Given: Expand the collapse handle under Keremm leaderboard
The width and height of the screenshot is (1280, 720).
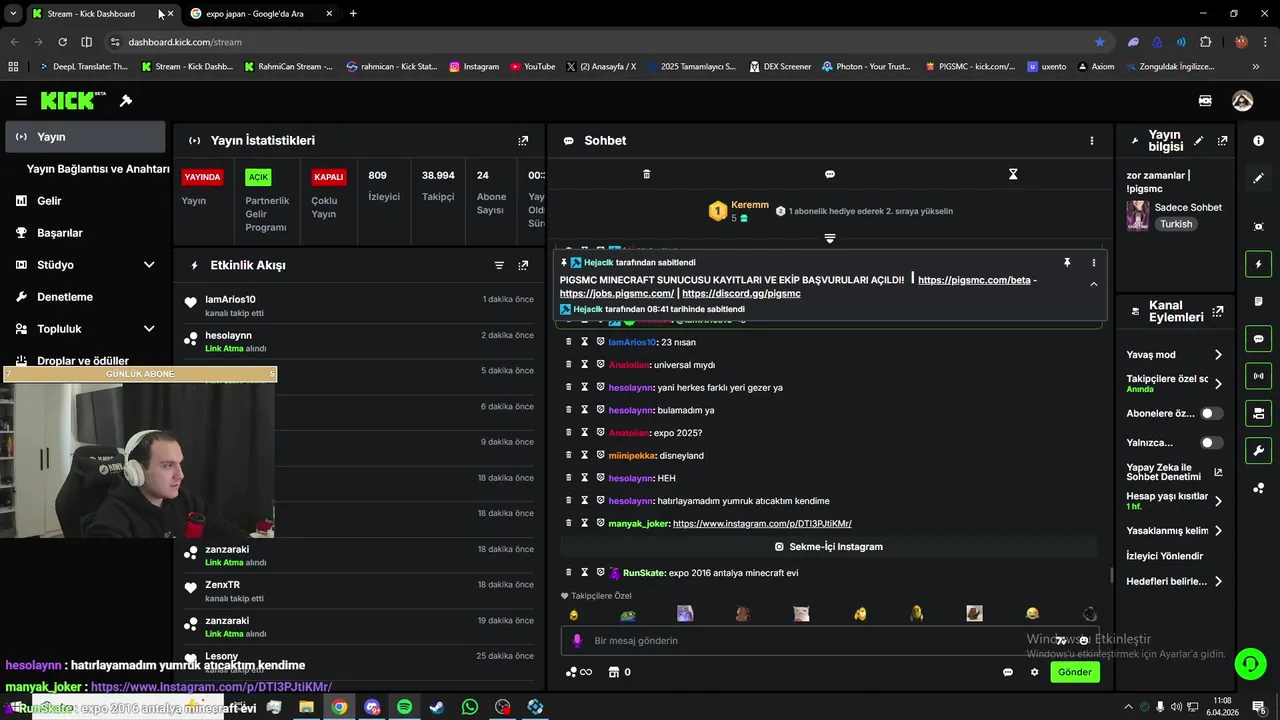Looking at the screenshot, I should coord(829,238).
